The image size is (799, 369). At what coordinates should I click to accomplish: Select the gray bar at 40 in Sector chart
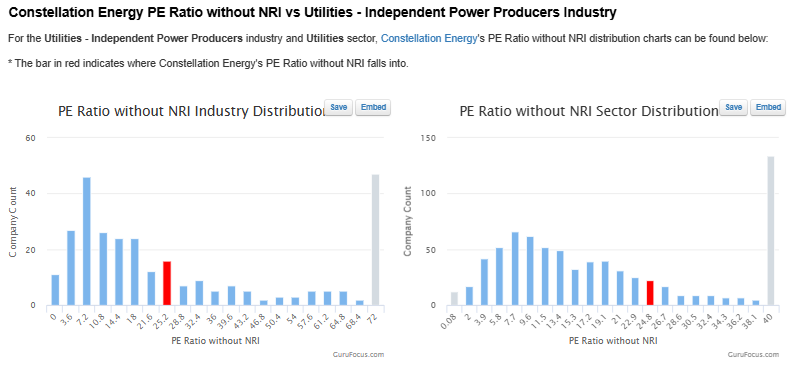[770, 231]
